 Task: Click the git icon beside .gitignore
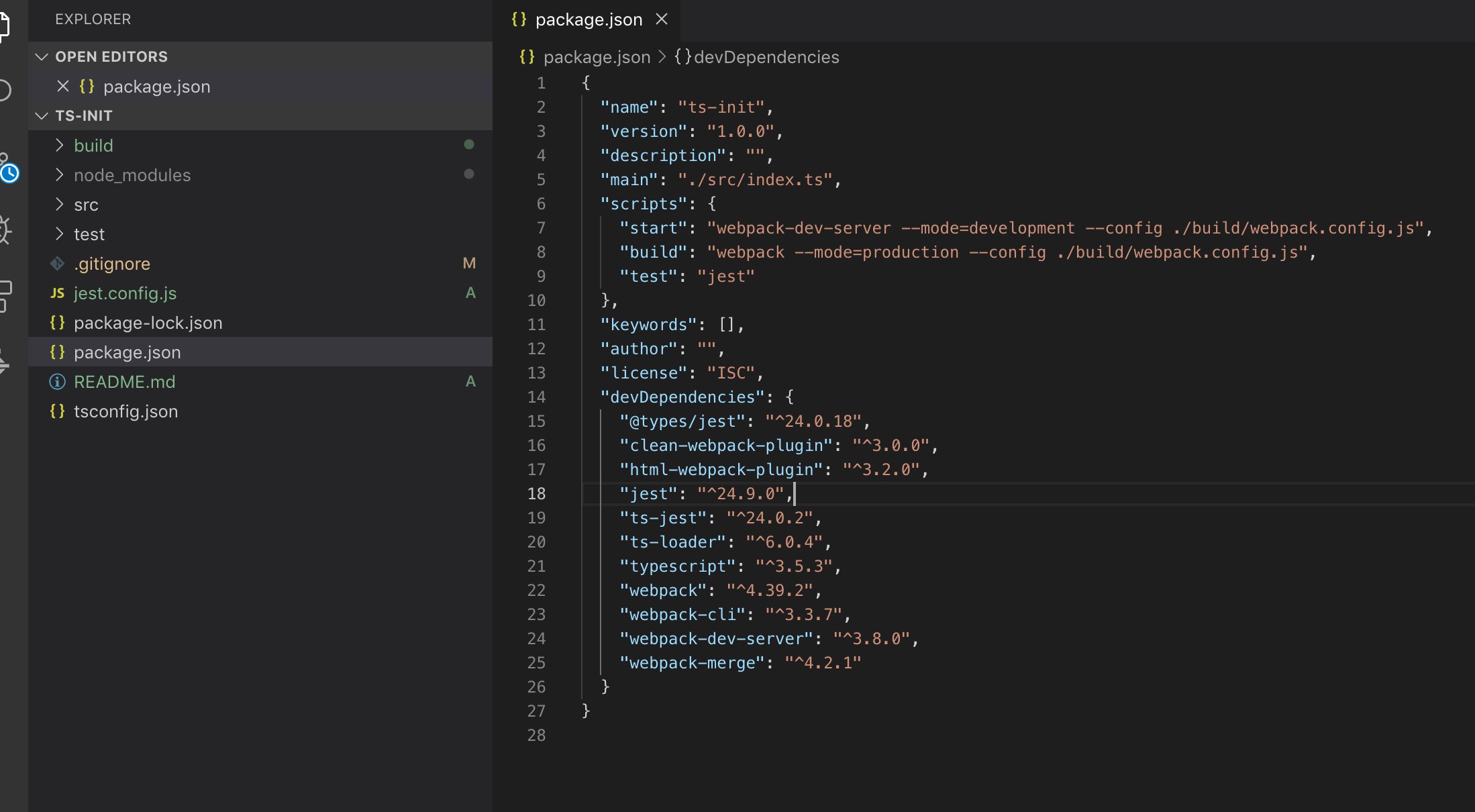[x=58, y=264]
